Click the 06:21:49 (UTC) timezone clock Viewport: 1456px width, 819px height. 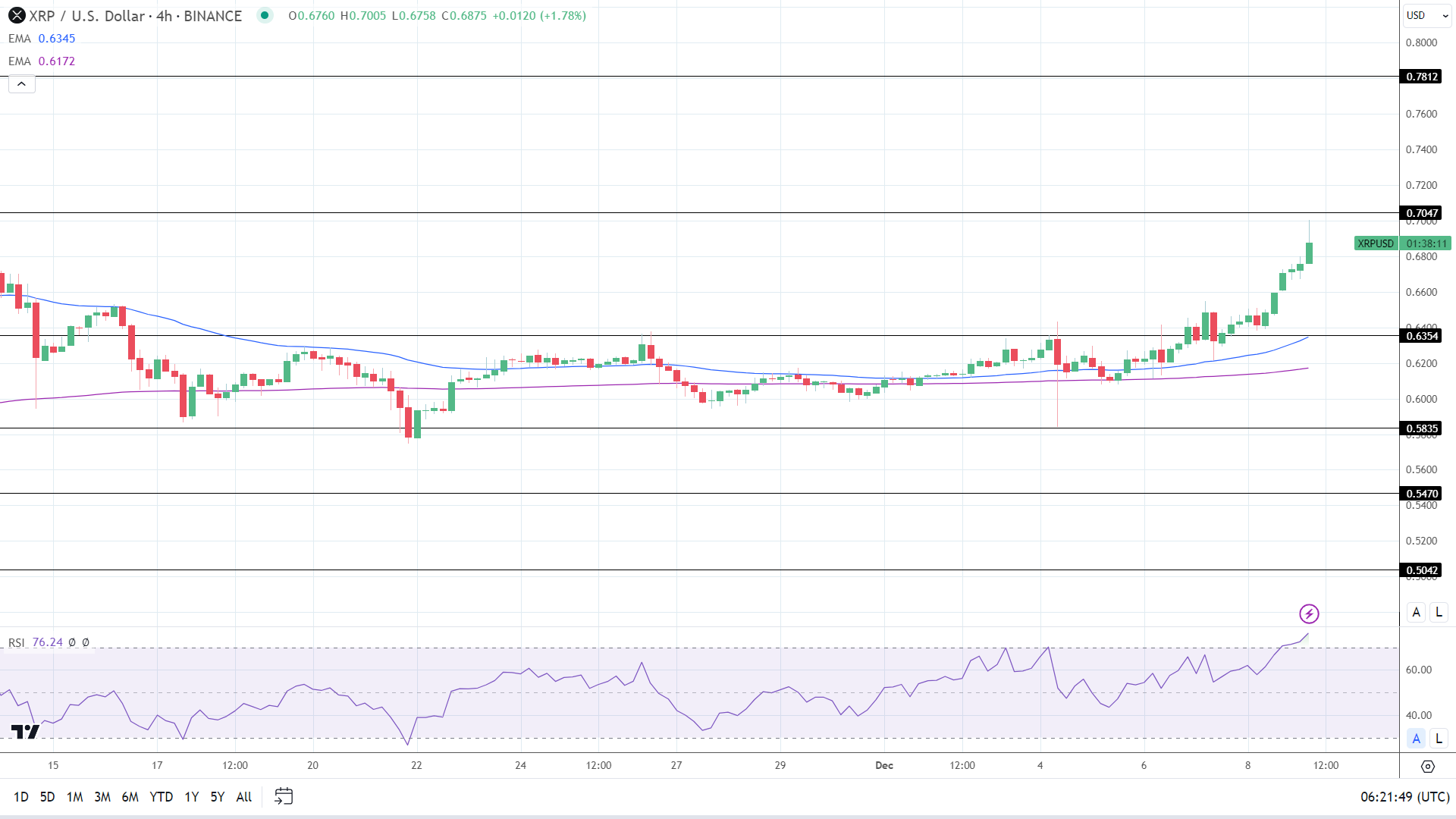[x=1404, y=796]
